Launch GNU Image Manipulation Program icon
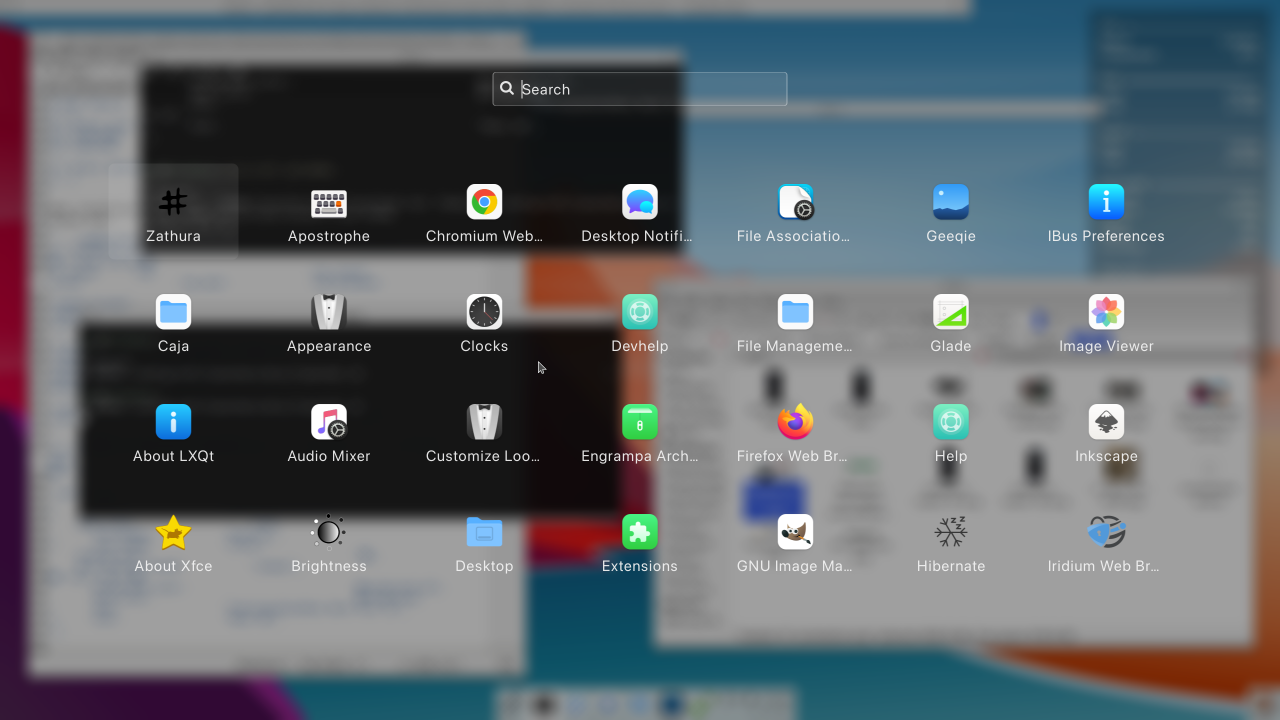Screen dimensions: 1280x720 pyautogui.click(x=796, y=532)
